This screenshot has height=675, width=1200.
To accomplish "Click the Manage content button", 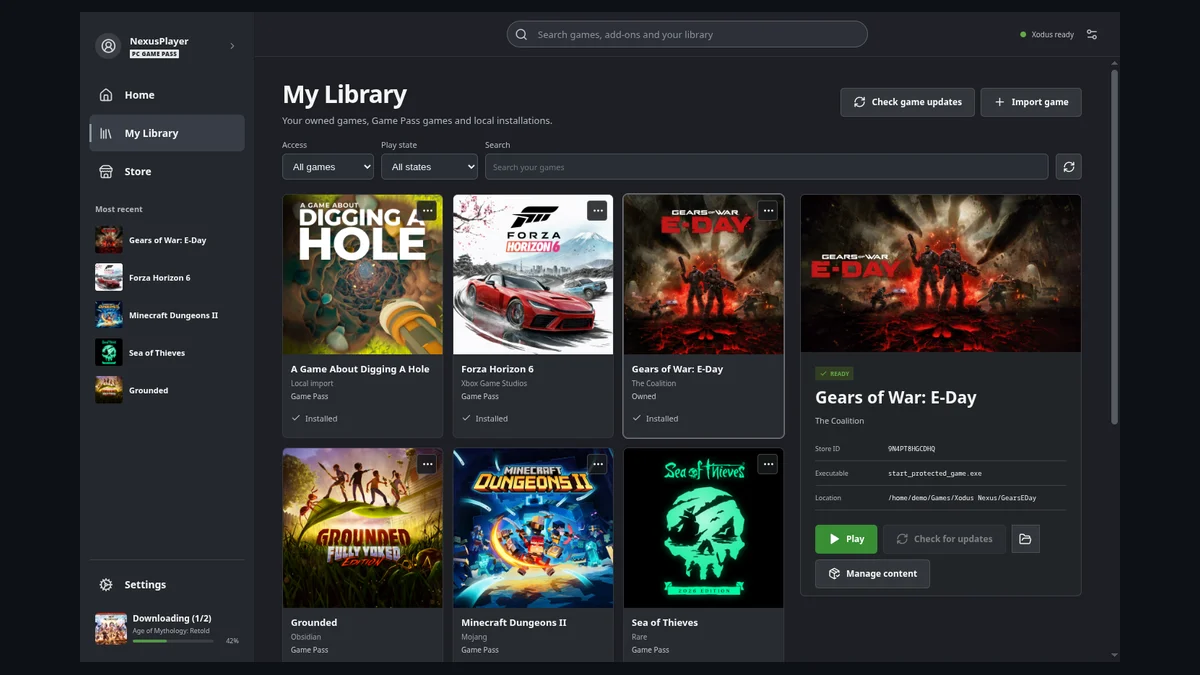I will (872, 574).
